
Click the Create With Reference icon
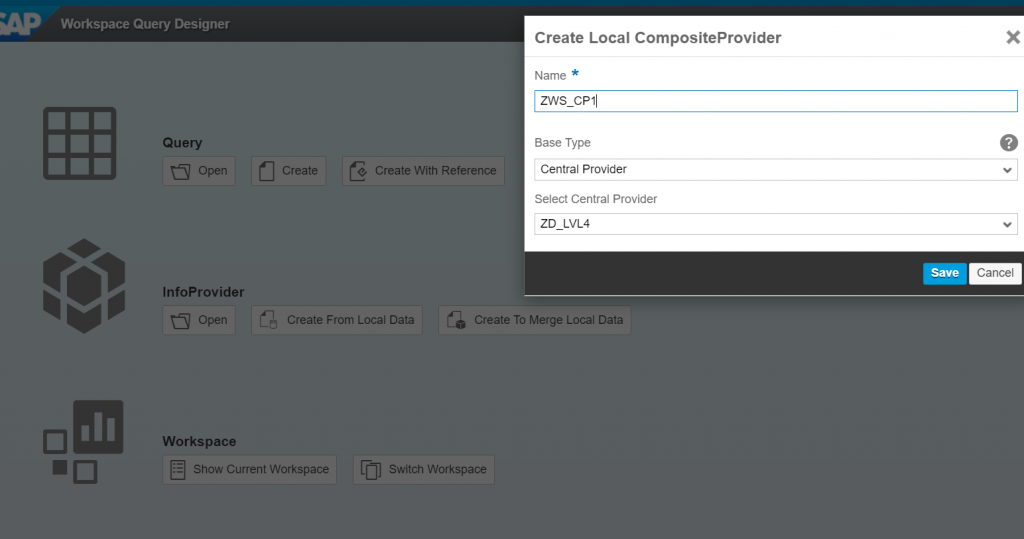[358, 171]
